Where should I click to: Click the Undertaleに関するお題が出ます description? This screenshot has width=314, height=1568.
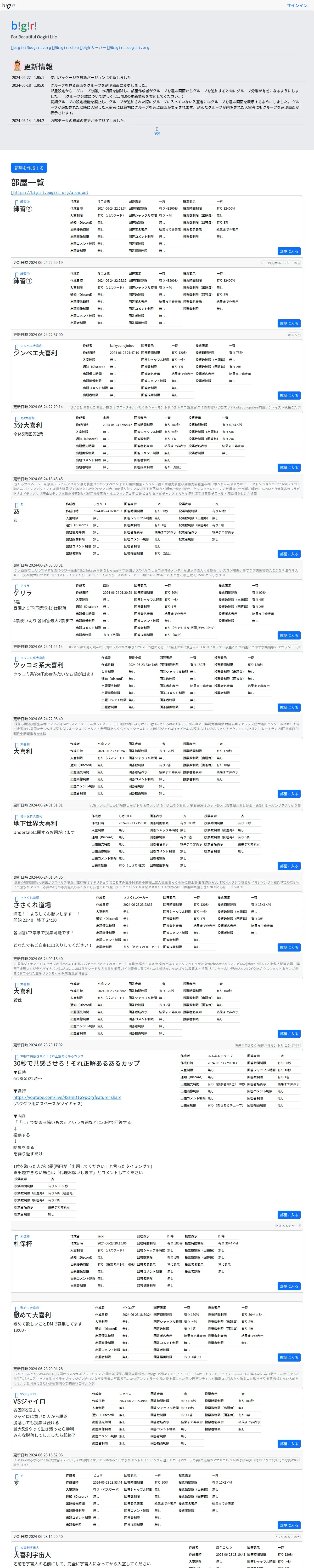[x=44, y=832]
